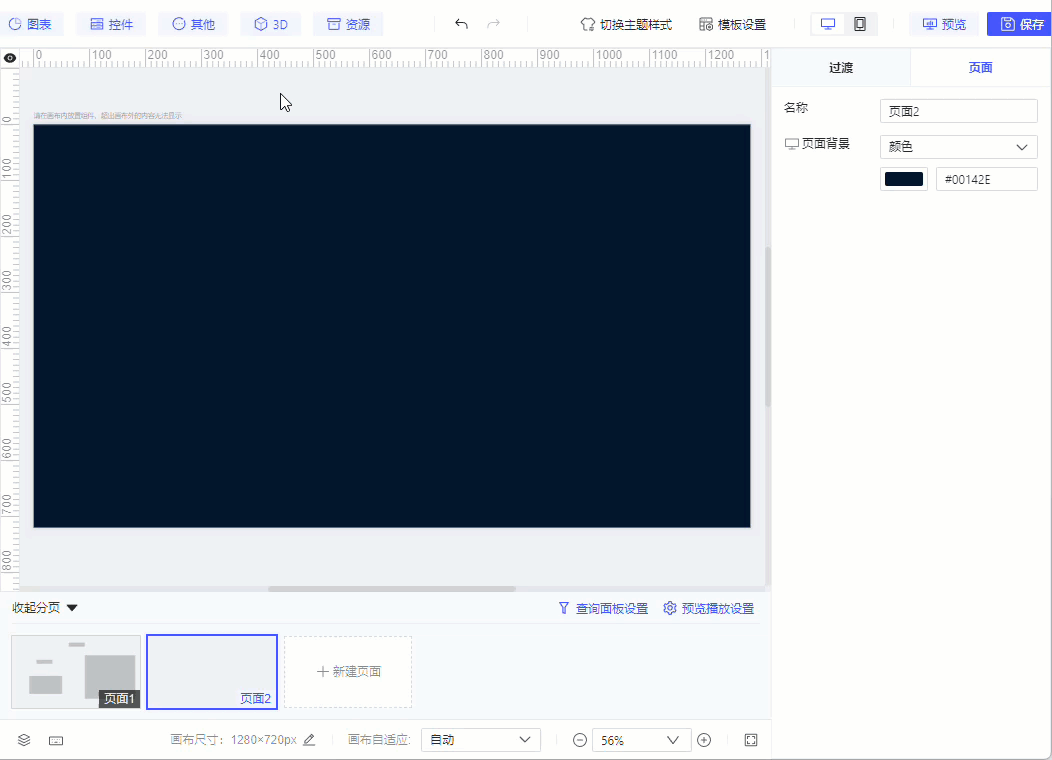Click the undo arrow in the toolbar

pyautogui.click(x=461, y=21)
